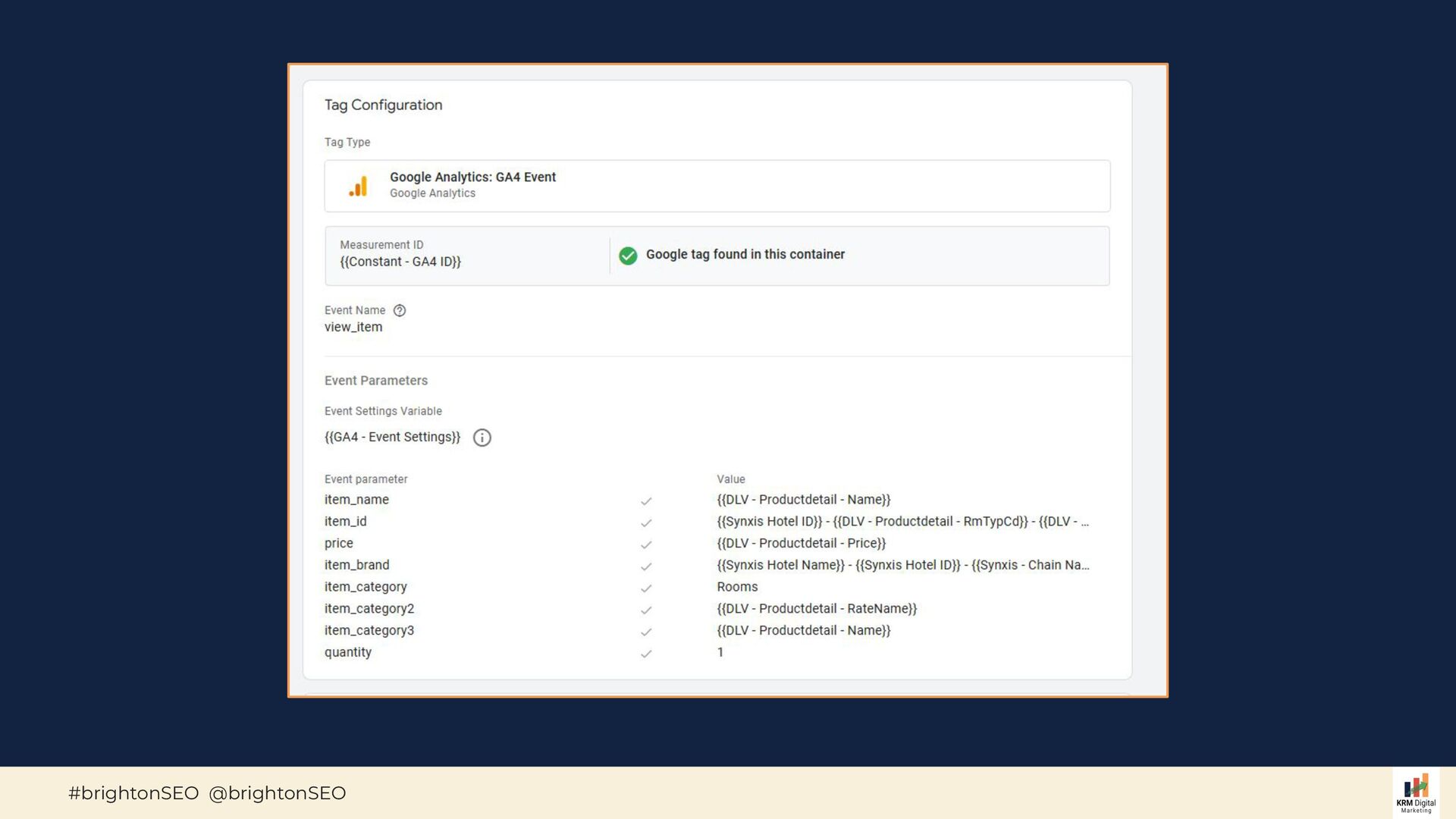Click the {{Constant - GA4 ID}} measurement ID
This screenshot has height=819, width=1456.
[x=400, y=262]
